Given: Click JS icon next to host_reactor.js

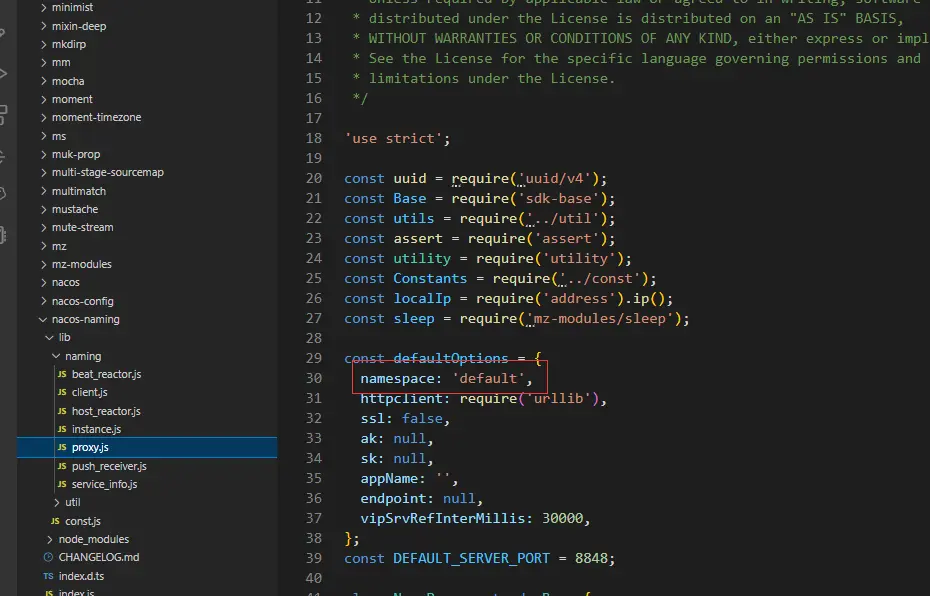Looking at the screenshot, I should [x=62, y=411].
